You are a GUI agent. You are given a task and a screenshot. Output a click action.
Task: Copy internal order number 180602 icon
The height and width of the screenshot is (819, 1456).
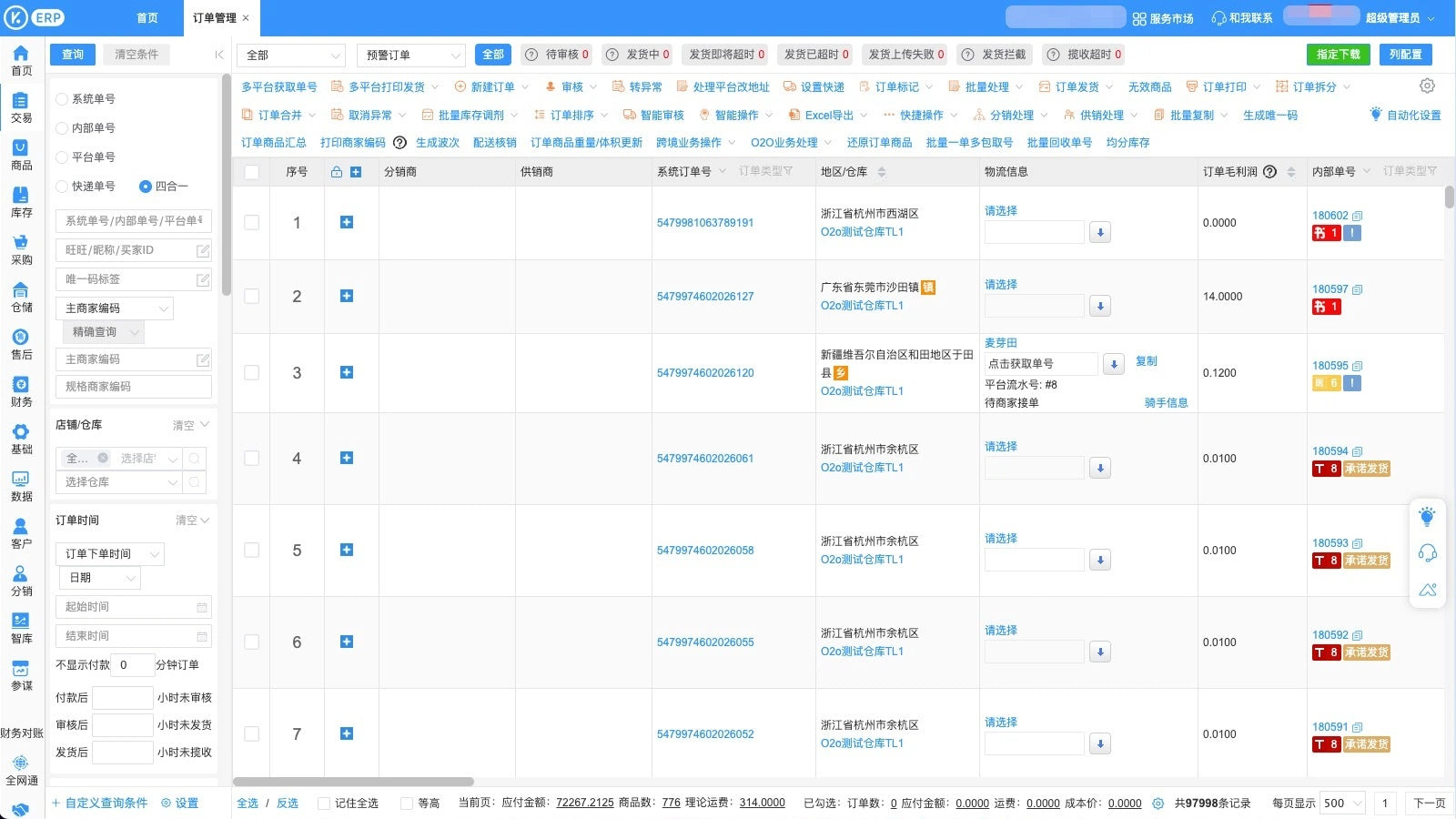point(1358,217)
